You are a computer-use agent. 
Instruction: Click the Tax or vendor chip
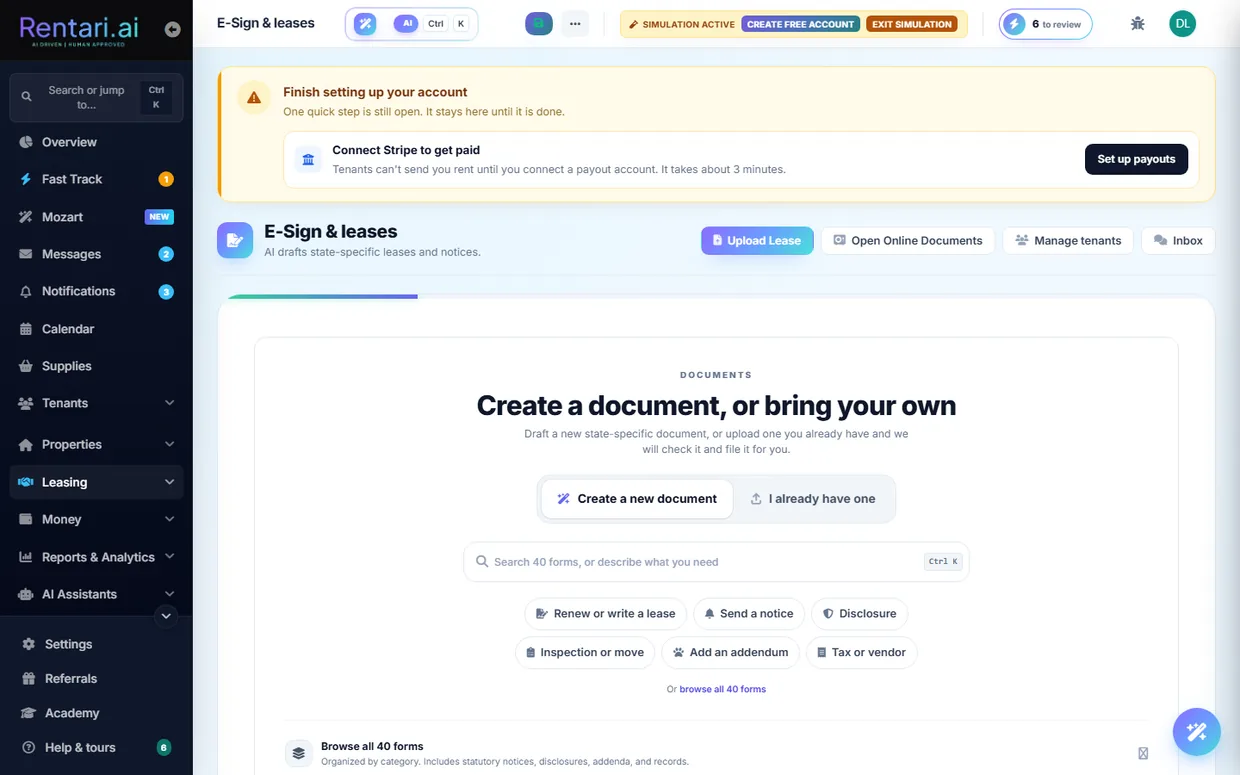pyautogui.click(x=861, y=652)
